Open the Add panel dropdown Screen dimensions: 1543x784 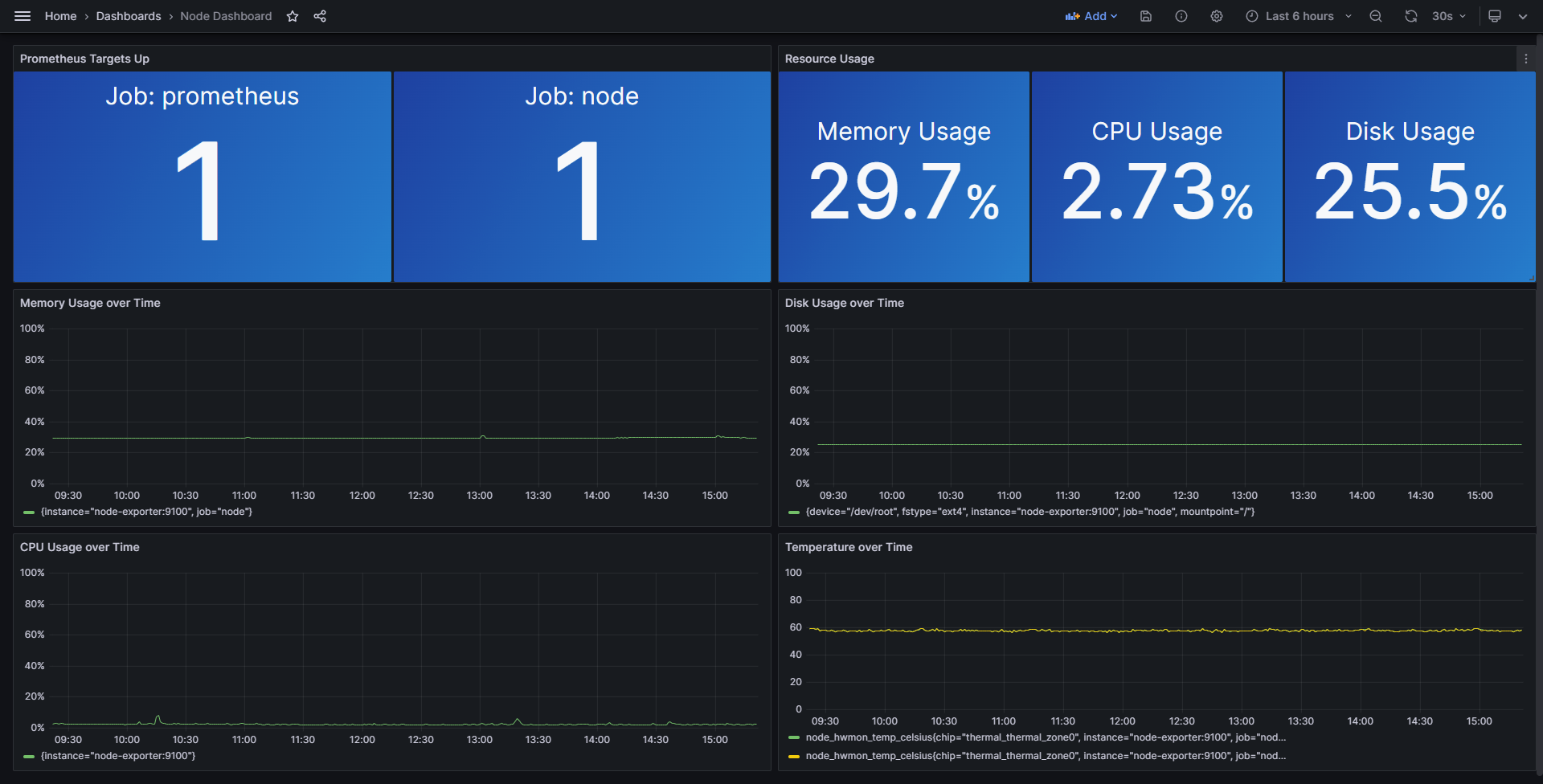pos(1091,16)
